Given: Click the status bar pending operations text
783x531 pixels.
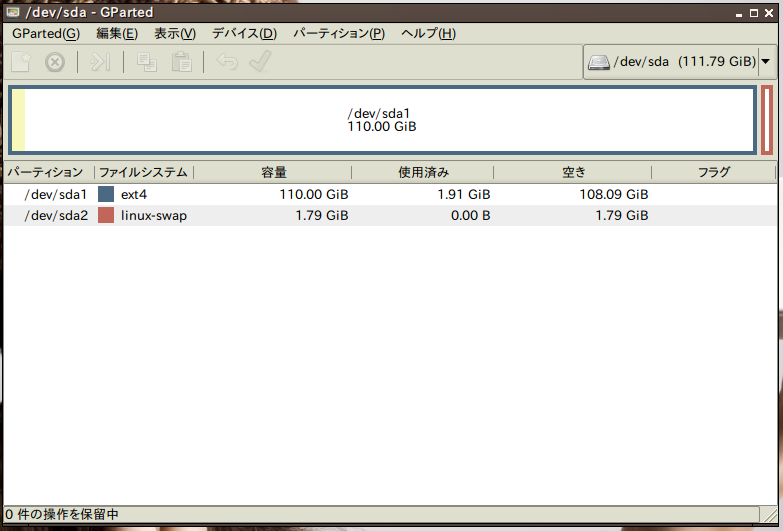Looking at the screenshot, I should pyautogui.click(x=62, y=514).
